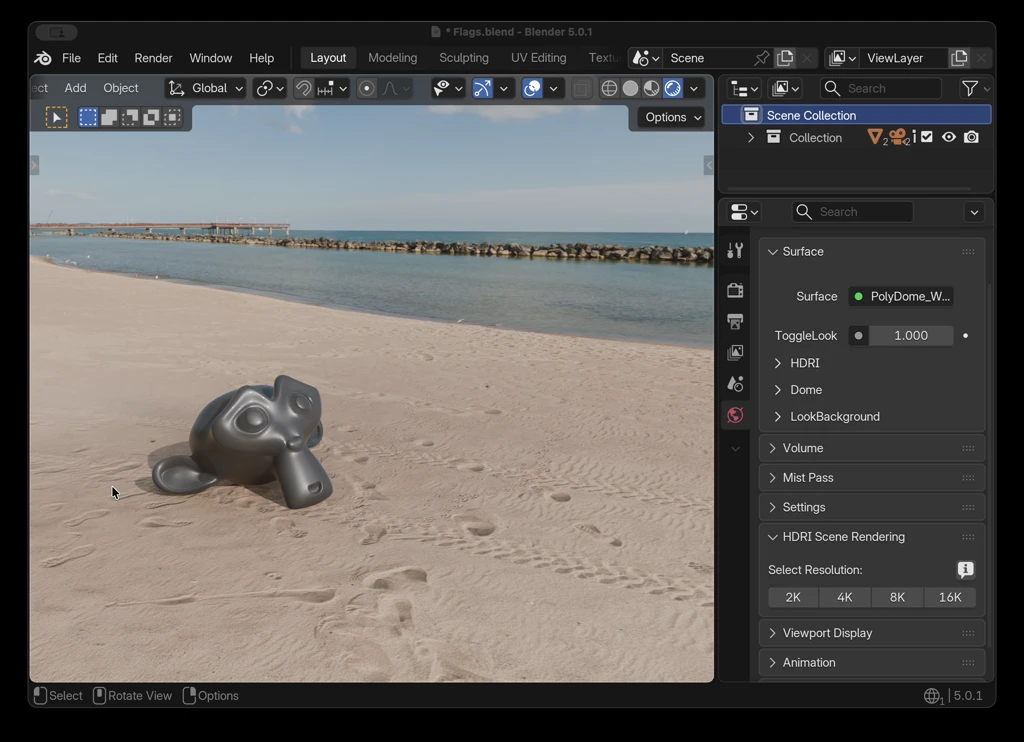Switch to wireframe viewport shading
The width and height of the screenshot is (1024, 742).
point(609,89)
